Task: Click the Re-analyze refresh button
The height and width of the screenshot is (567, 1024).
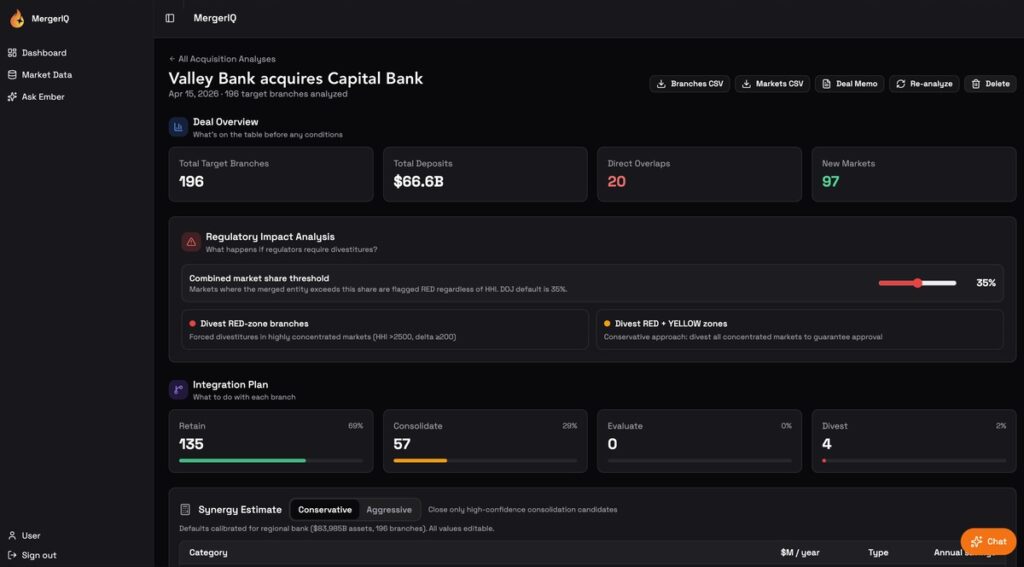Action: tap(925, 84)
